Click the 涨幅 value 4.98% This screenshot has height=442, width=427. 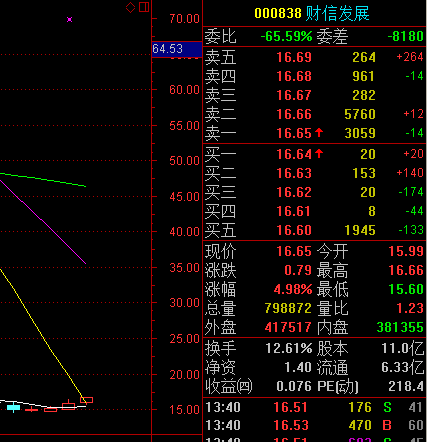click(293, 289)
